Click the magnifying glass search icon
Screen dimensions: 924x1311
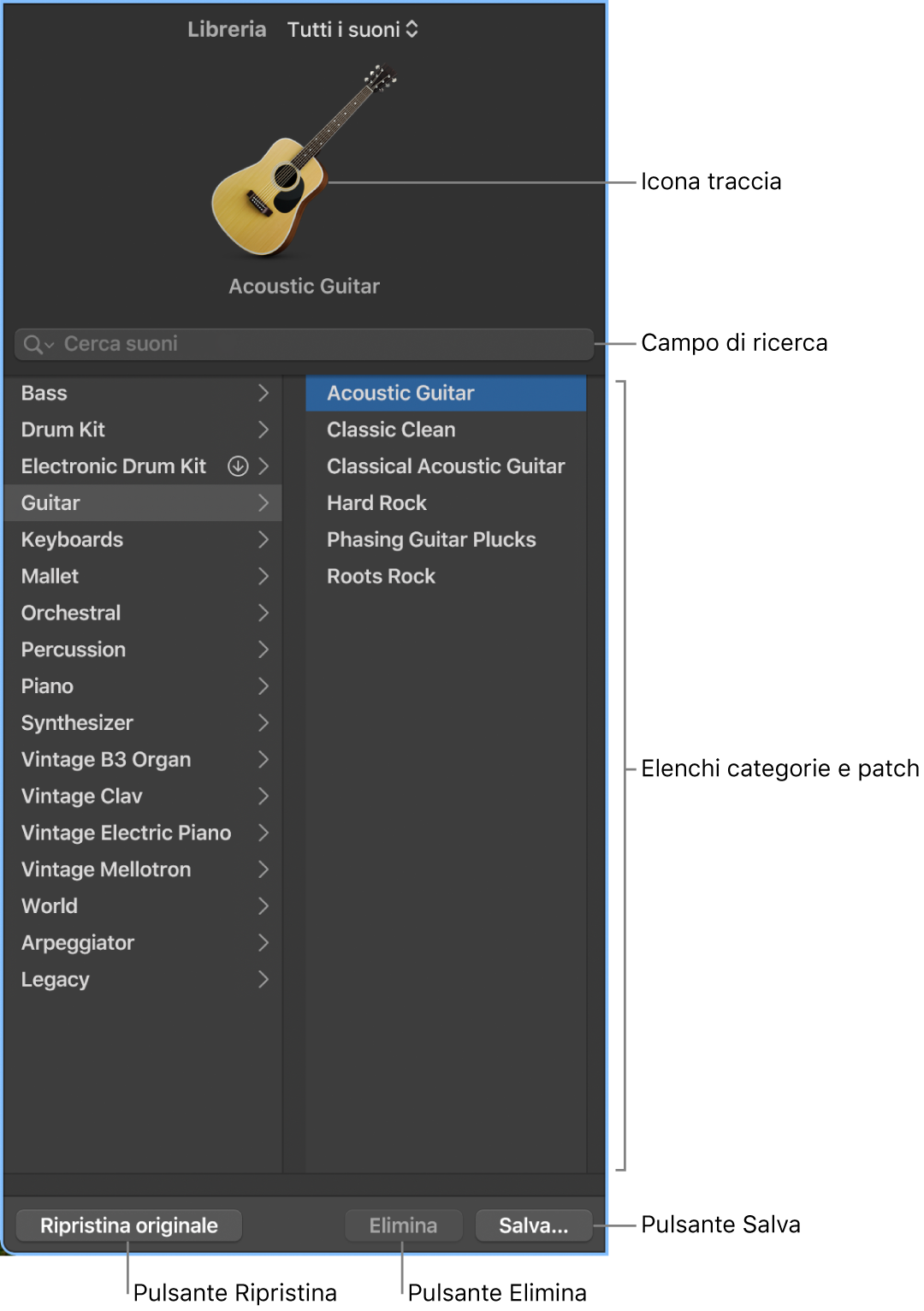[33, 344]
